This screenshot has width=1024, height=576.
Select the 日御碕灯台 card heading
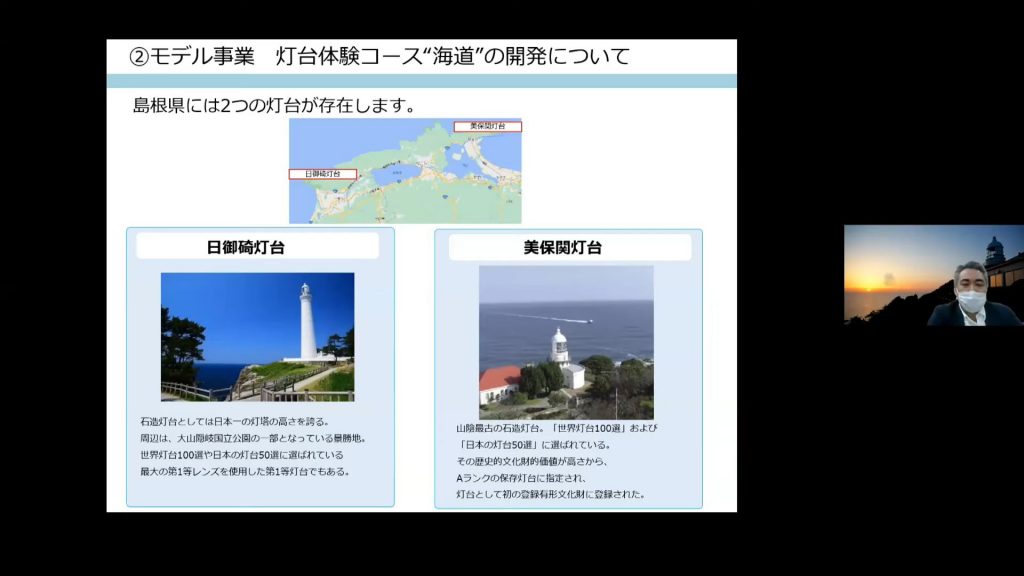[246, 248]
